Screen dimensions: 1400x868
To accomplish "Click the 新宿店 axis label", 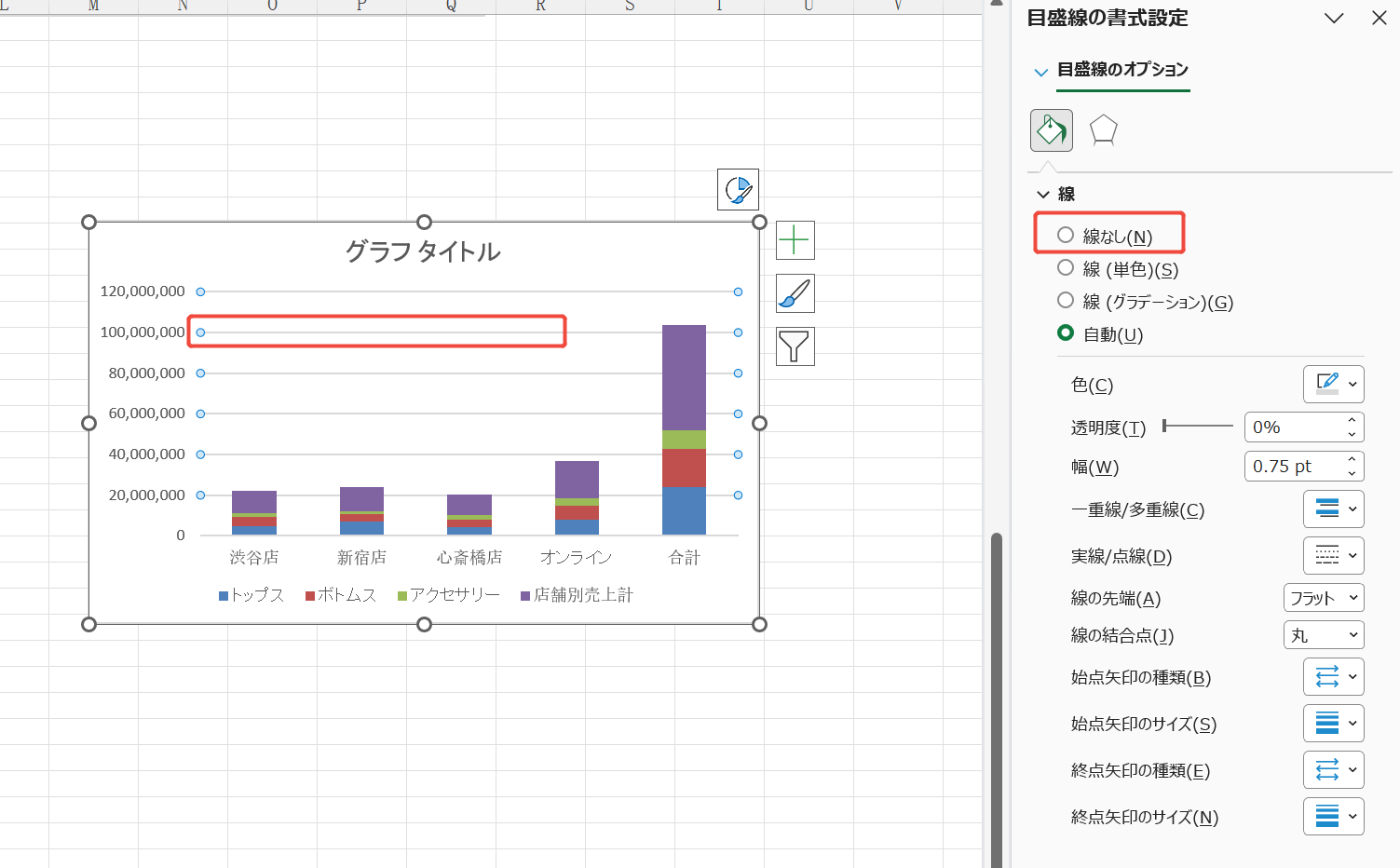I will pyautogui.click(x=361, y=557).
